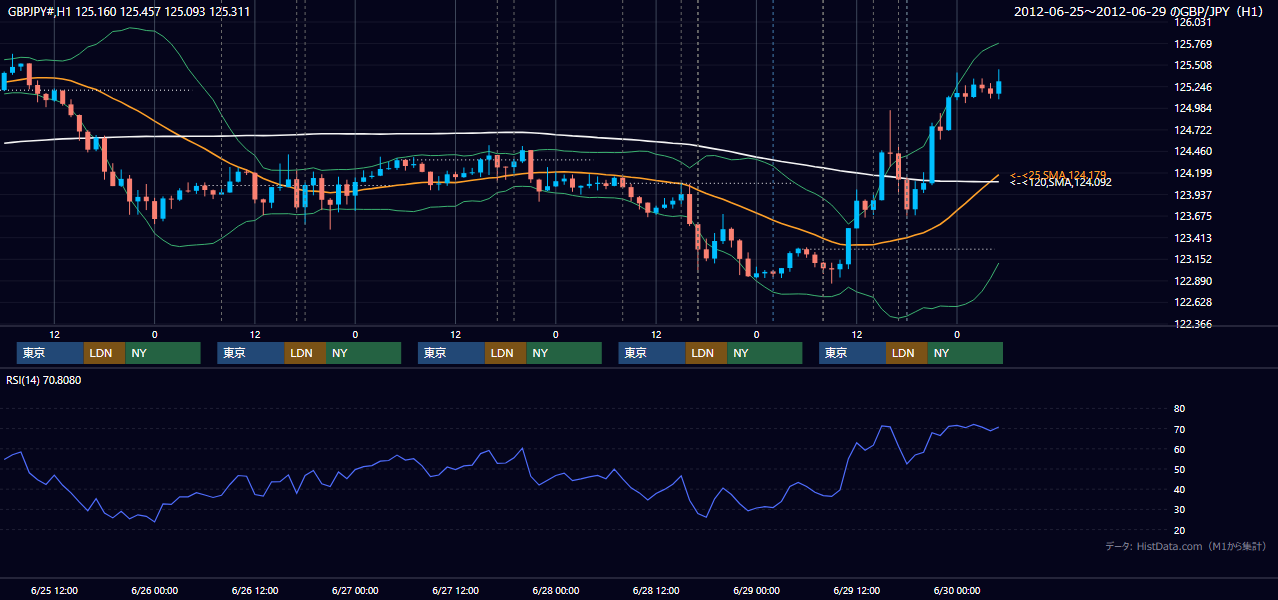Click RSI scale level 70

[1179, 429]
